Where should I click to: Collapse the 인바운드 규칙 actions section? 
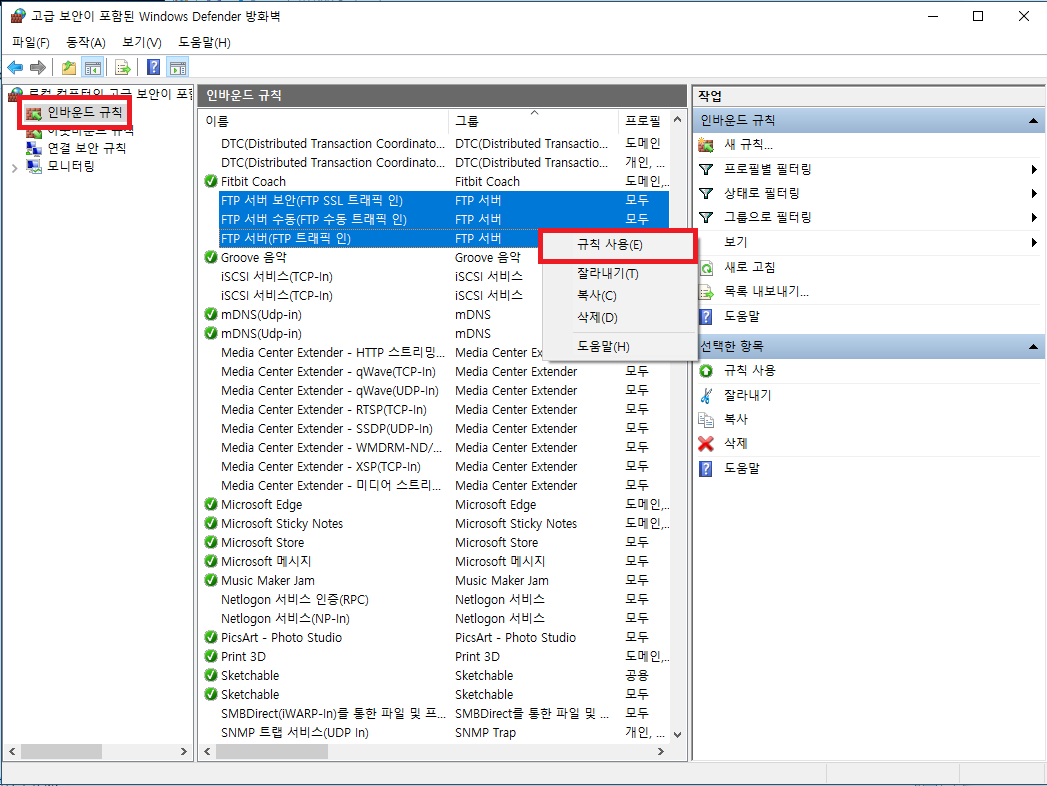coord(1033,121)
